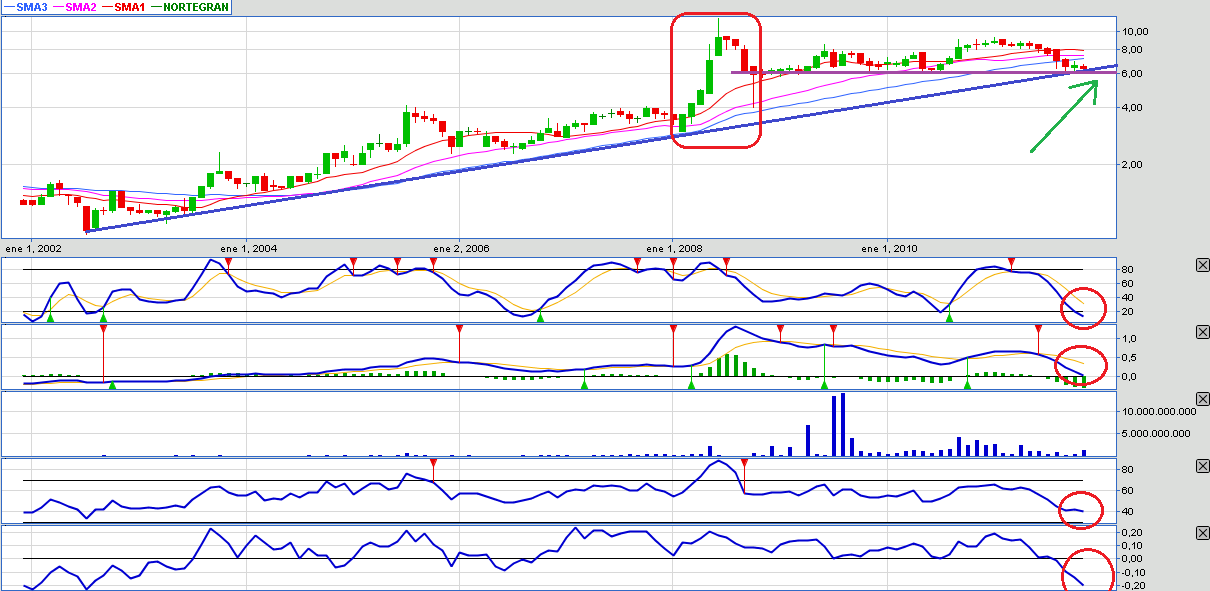Click the 2,00 price axis value
The image size is (1210, 591).
[1131, 165]
